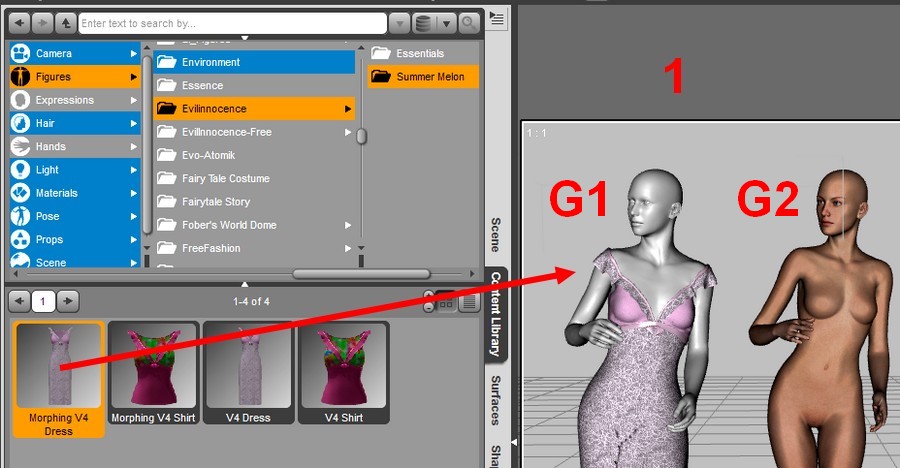The image size is (900, 468).
Task: Select the Hands category
Action: click(x=75, y=146)
